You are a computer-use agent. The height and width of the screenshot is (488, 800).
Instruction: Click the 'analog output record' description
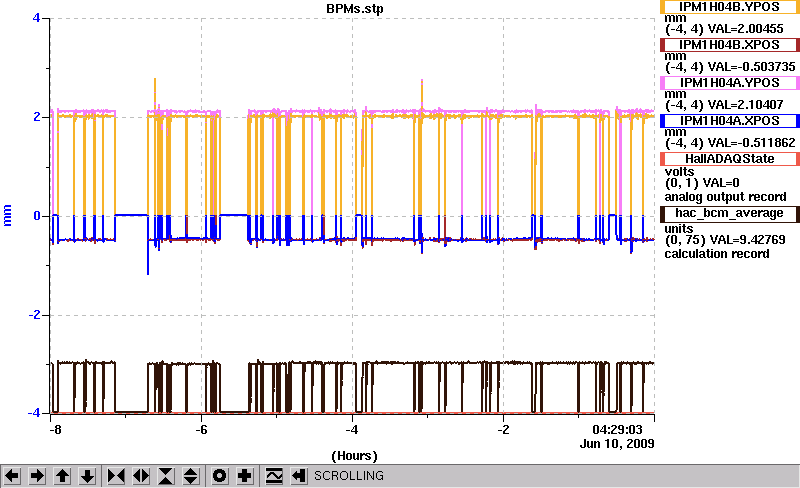point(725,197)
